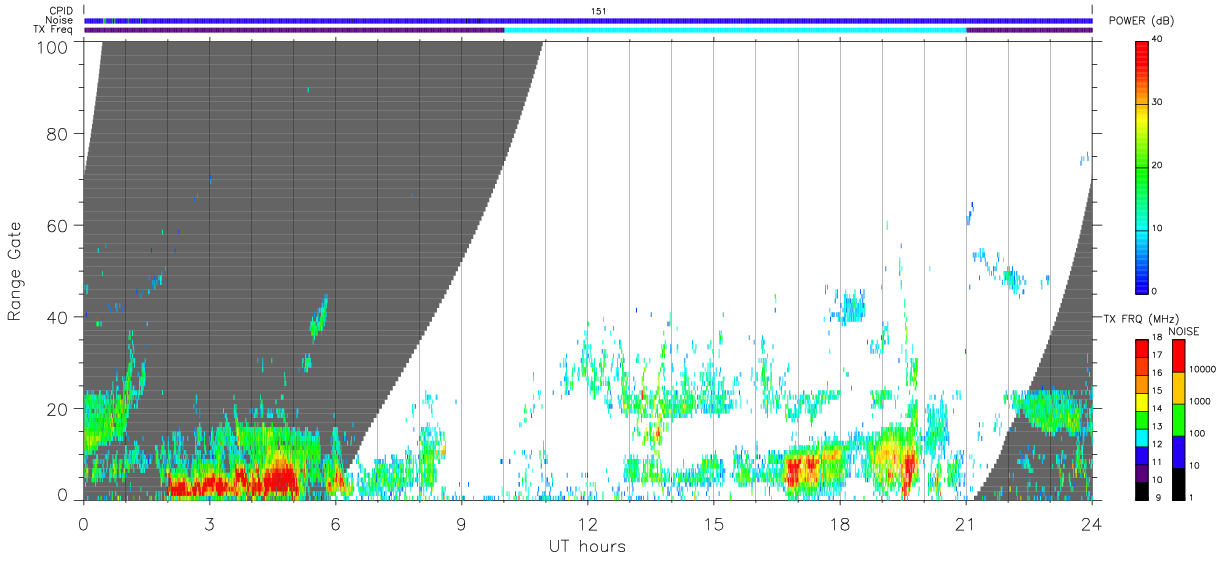Click the cyan section of TX Freq strip
This screenshot has height=567, width=1228.
tap(735, 30)
